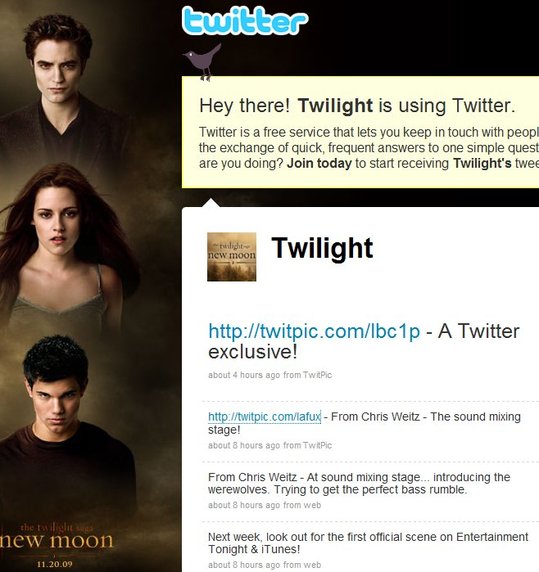Open the Twilight New Moon profile avatar
Screen dimensions: 539x572
coord(232,257)
